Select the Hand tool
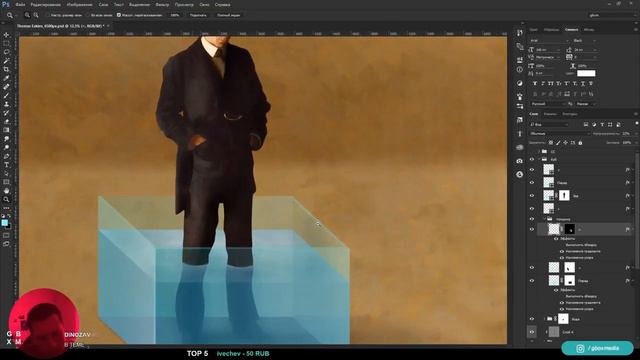The width and height of the screenshot is (640, 360). point(6,191)
